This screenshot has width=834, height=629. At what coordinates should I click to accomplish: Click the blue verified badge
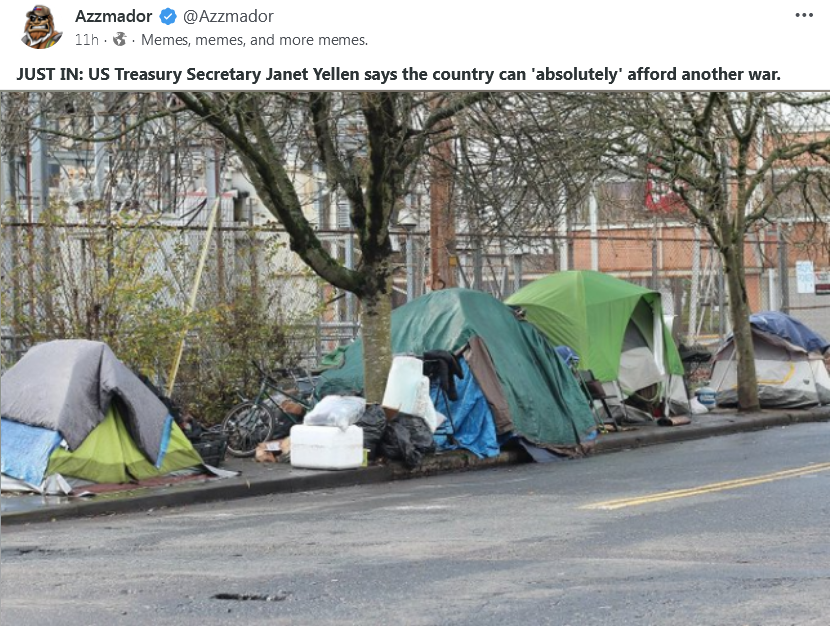tap(168, 17)
